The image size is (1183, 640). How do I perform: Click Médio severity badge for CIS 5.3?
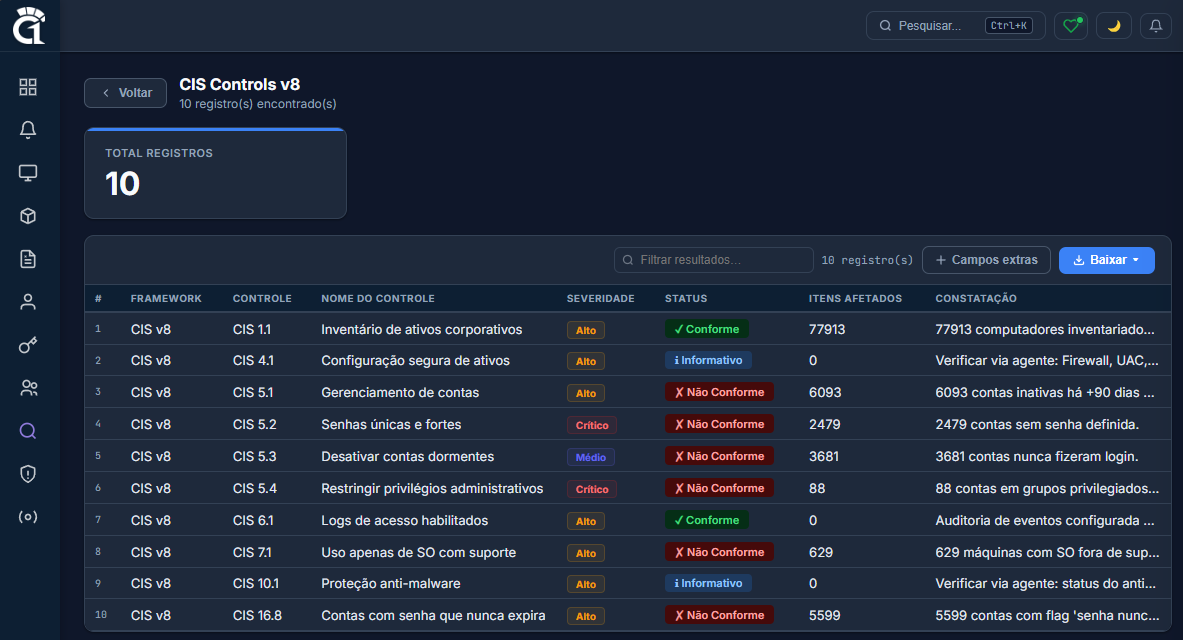(591, 457)
